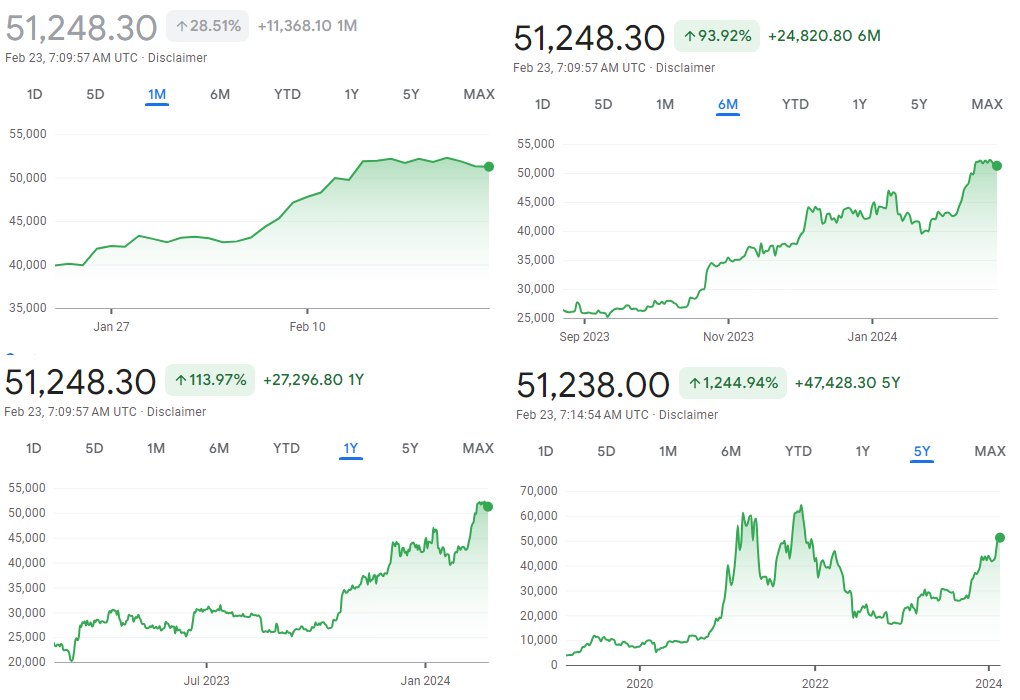Open the Disclaimer link in the bottom-right panel

(x=688, y=414)
